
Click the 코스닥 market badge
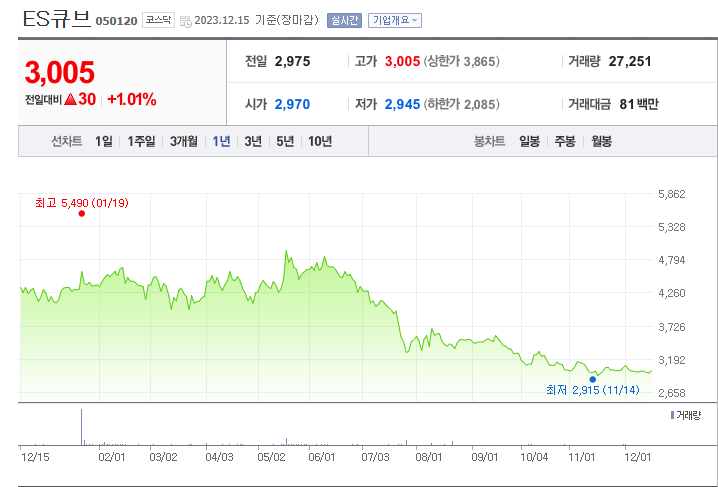click(x=158, y=21)
